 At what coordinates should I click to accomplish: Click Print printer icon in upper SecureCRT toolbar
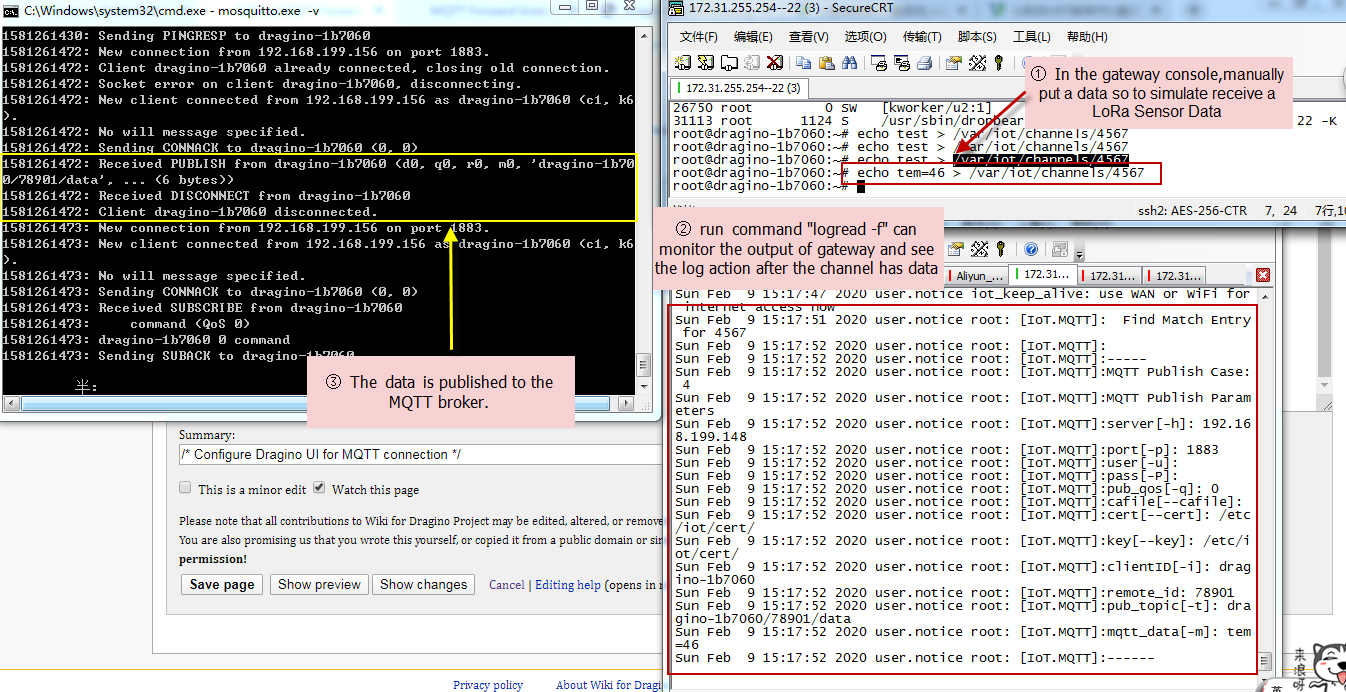click(x=925, y=63)
